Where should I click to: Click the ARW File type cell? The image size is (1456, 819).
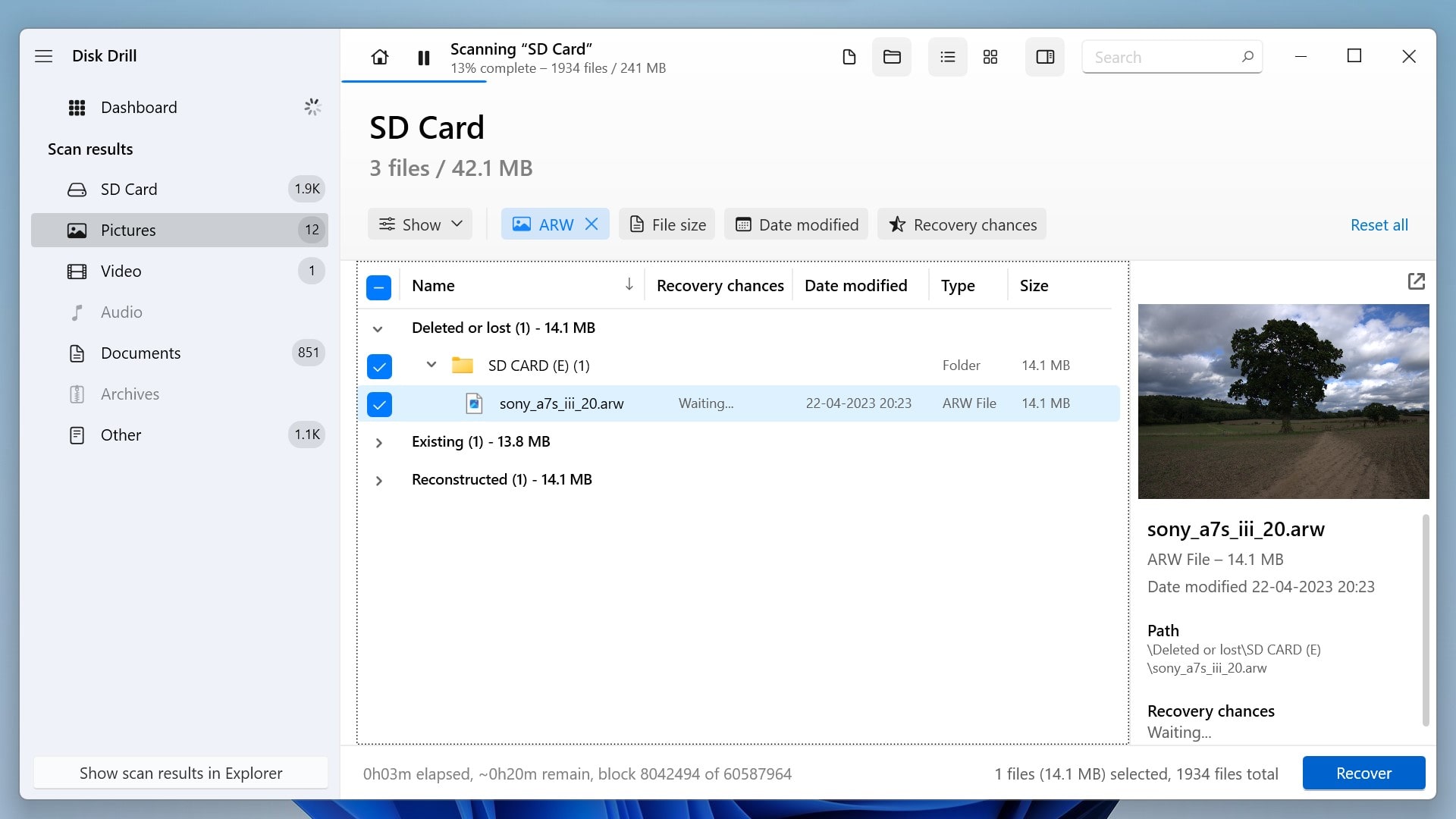969,403
